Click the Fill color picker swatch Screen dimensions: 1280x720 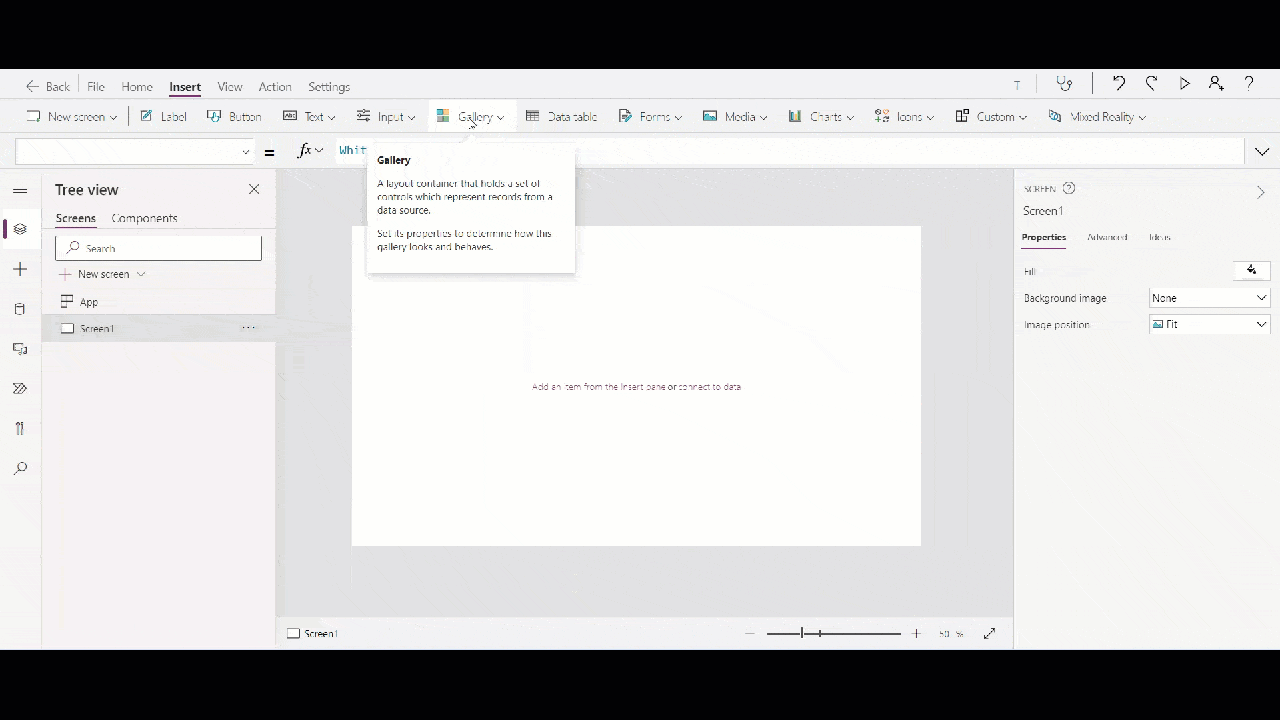[x=1251, y=271]
